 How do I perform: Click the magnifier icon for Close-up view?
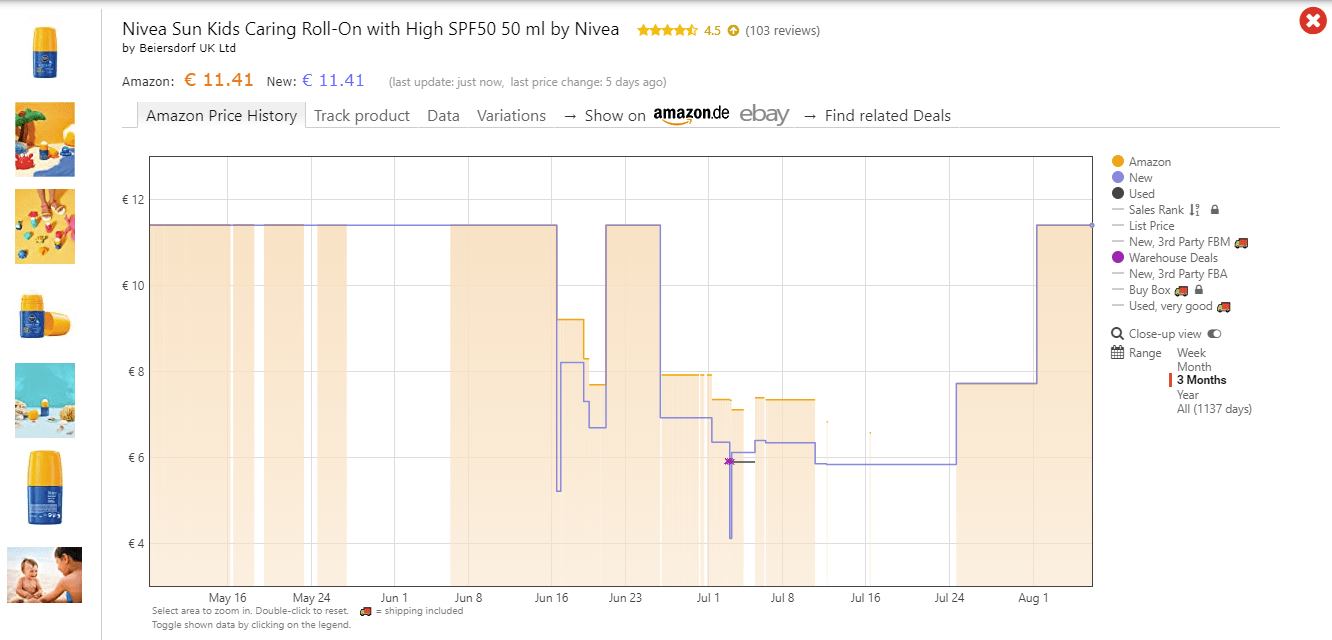tap(1117, 334)
